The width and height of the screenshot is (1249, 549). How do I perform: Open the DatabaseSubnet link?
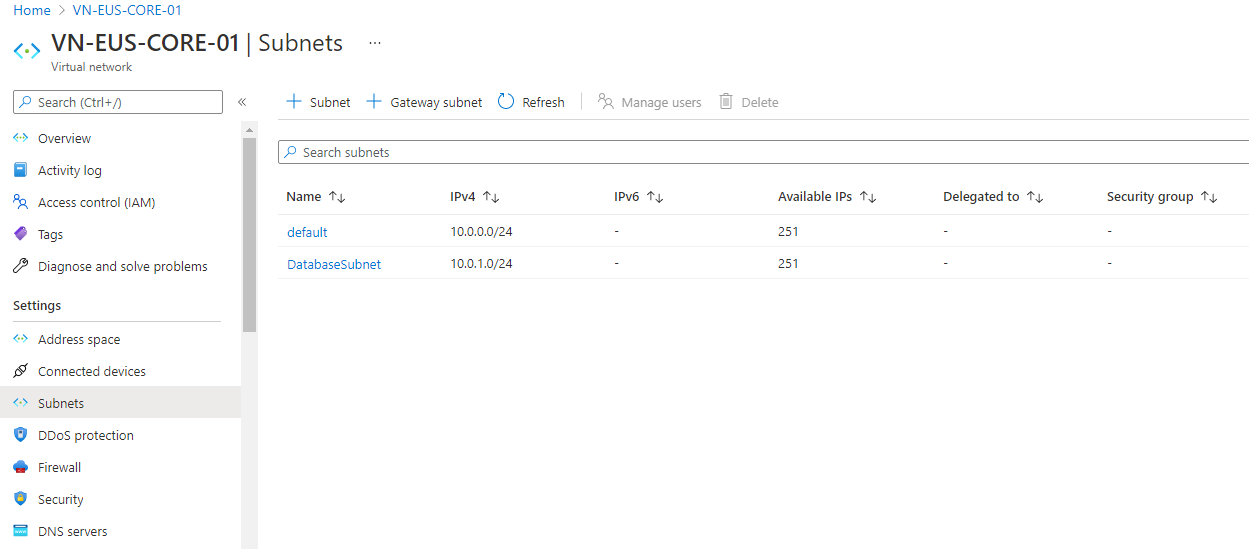pyautogui.click(x=334, y=264)
